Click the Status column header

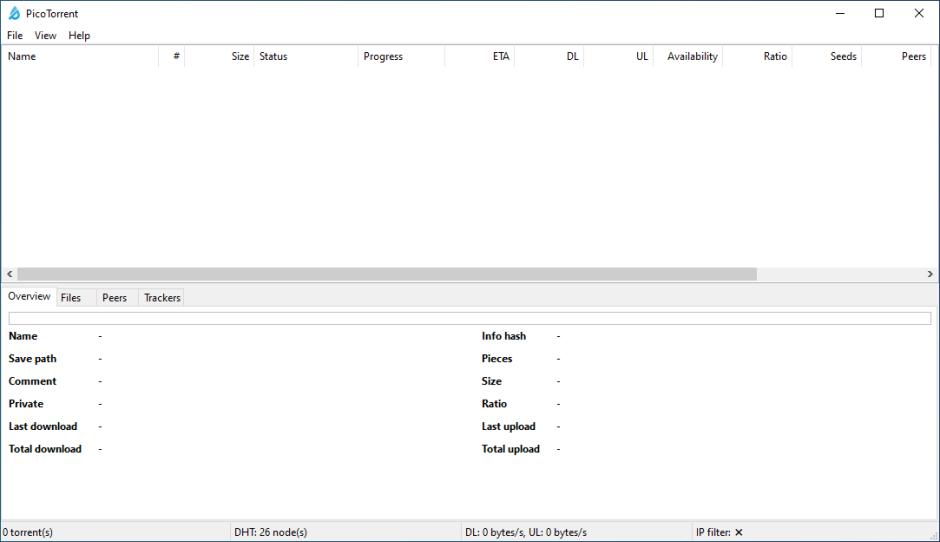pyautogui.click(x=305, y=57)
